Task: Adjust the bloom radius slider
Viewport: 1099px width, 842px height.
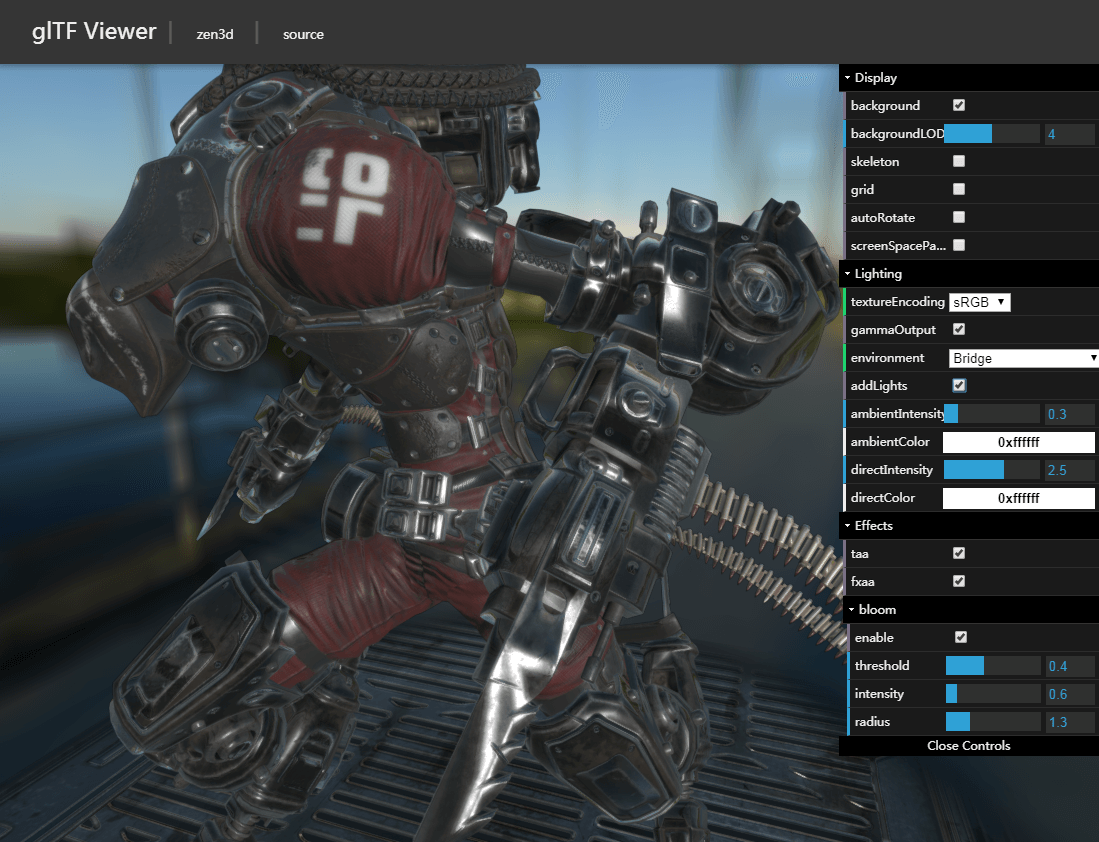Action: (993, 722)
